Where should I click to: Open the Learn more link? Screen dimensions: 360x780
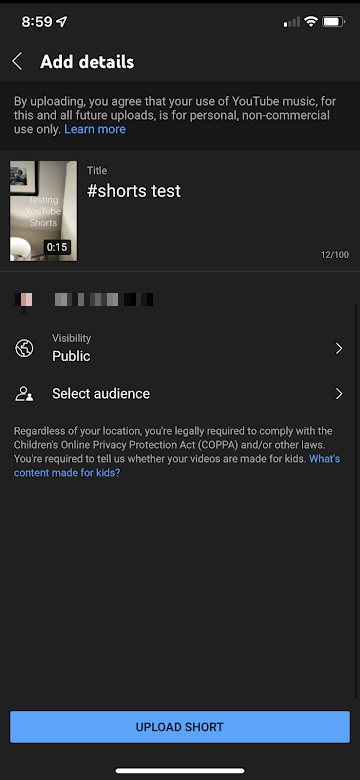95,129
